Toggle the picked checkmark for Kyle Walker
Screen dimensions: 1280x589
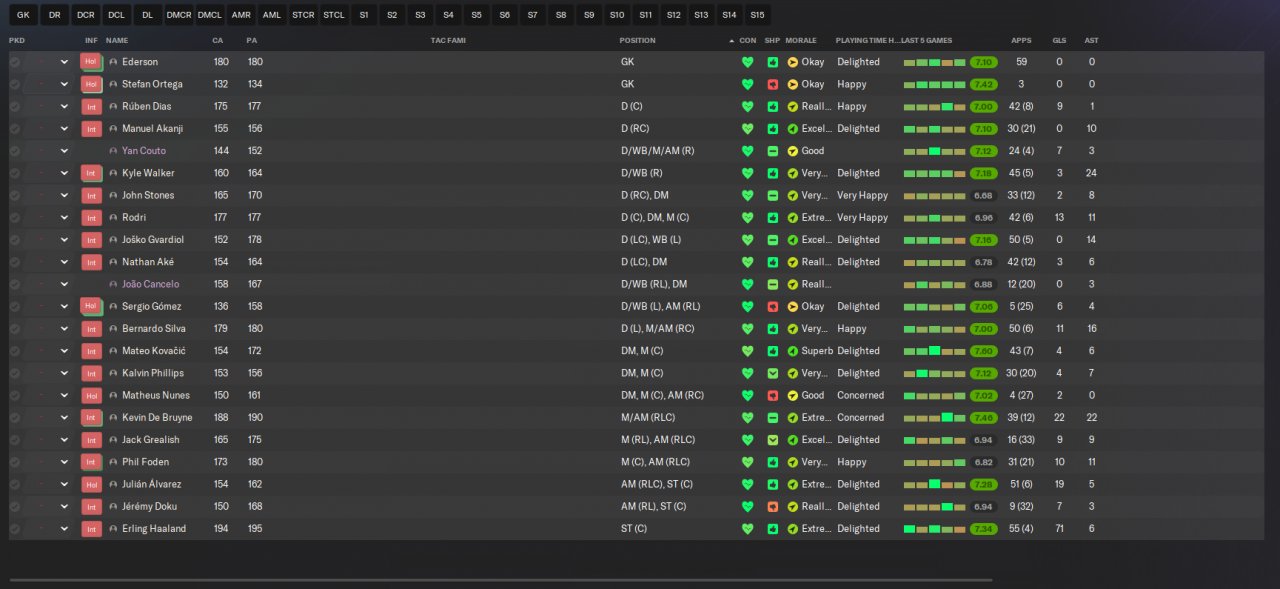pos(15,173)
